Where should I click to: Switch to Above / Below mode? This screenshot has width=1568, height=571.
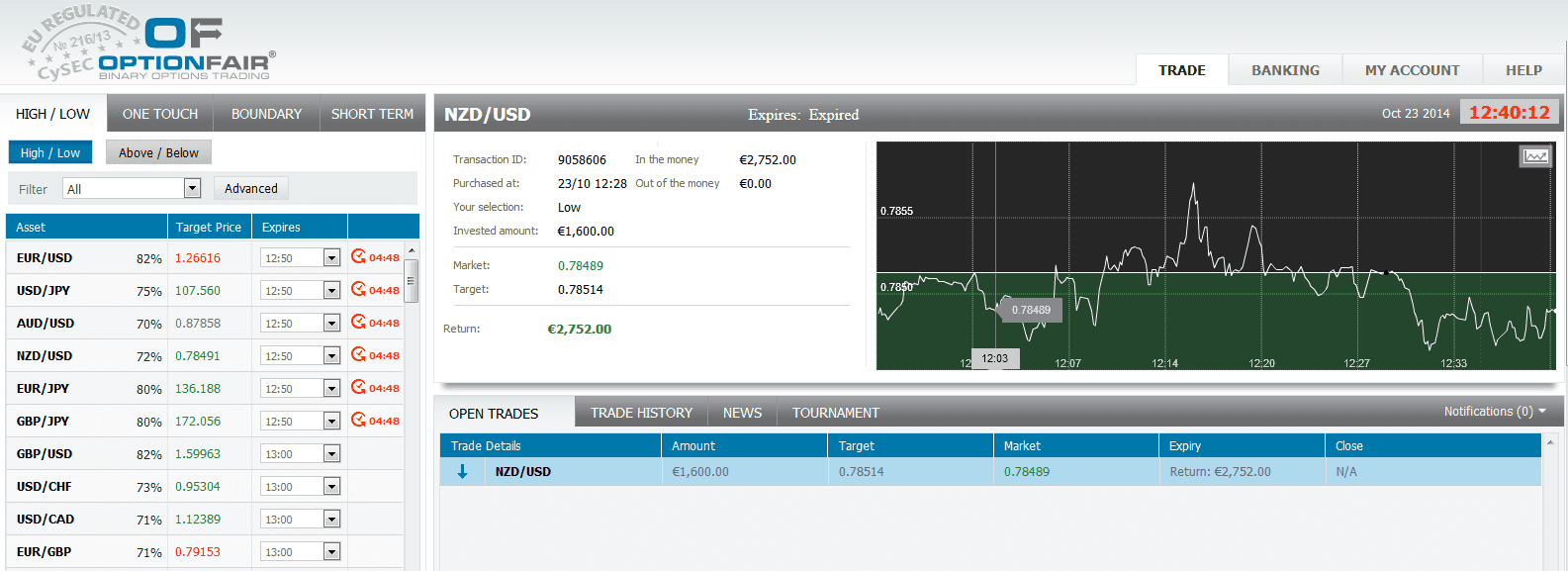[x=158, y=152]
